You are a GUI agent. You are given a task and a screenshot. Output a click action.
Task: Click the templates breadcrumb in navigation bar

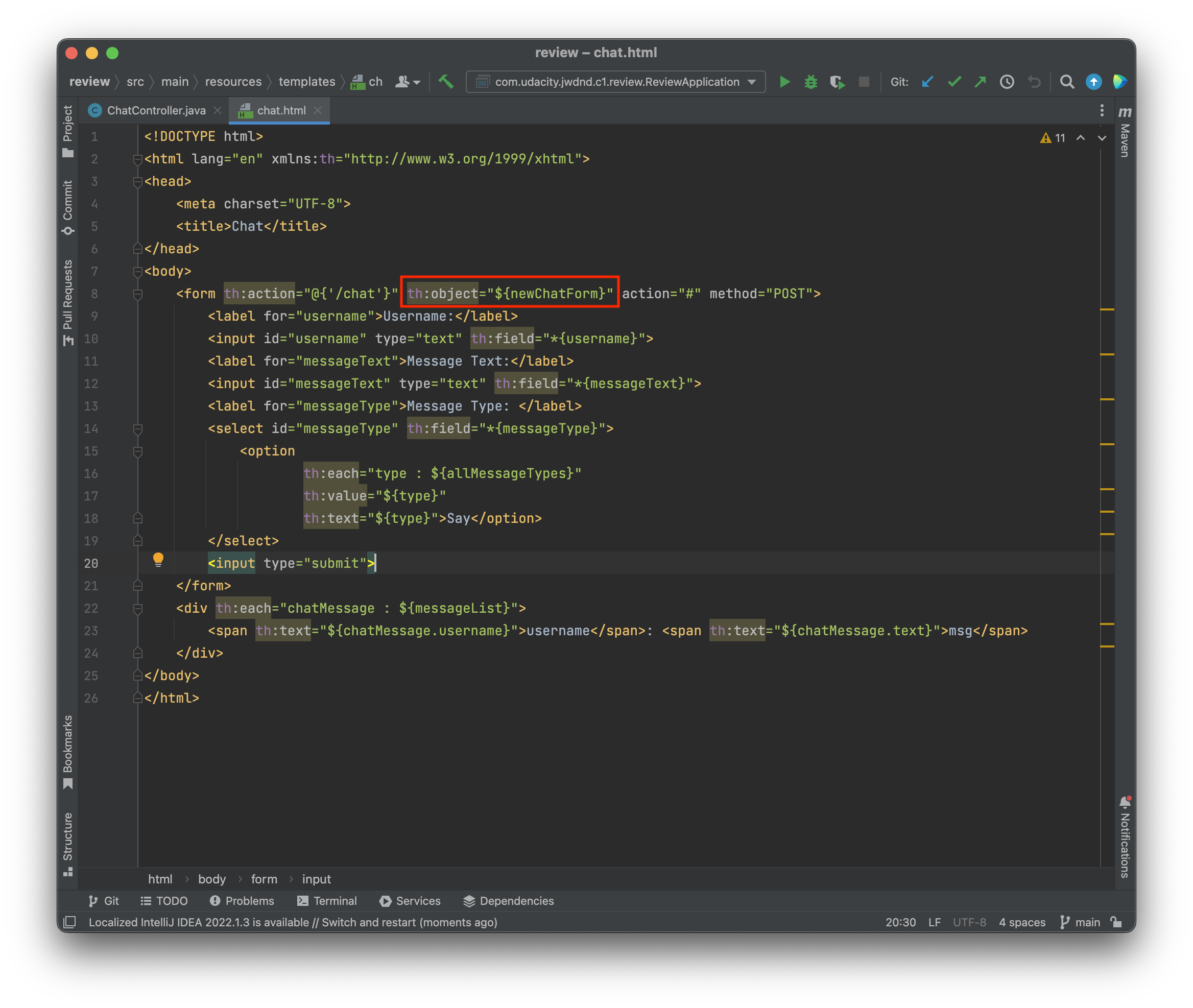coord(307,82)
